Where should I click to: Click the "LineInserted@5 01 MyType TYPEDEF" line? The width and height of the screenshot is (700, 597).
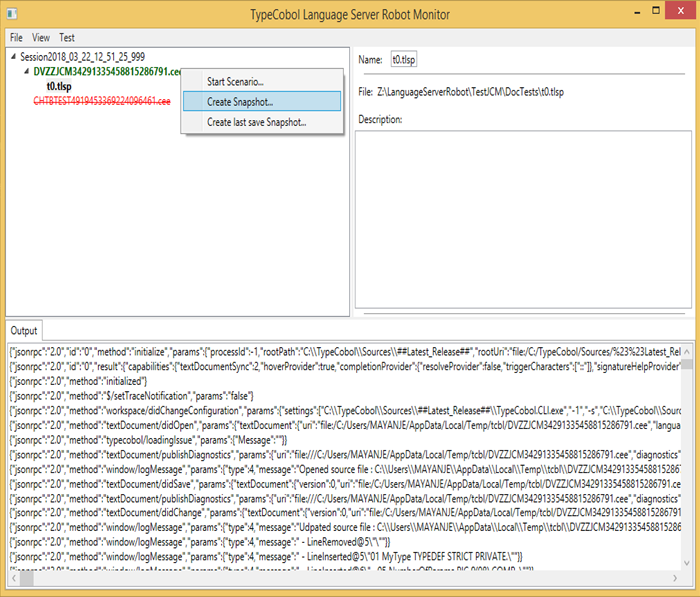click(x=266, y=557)
